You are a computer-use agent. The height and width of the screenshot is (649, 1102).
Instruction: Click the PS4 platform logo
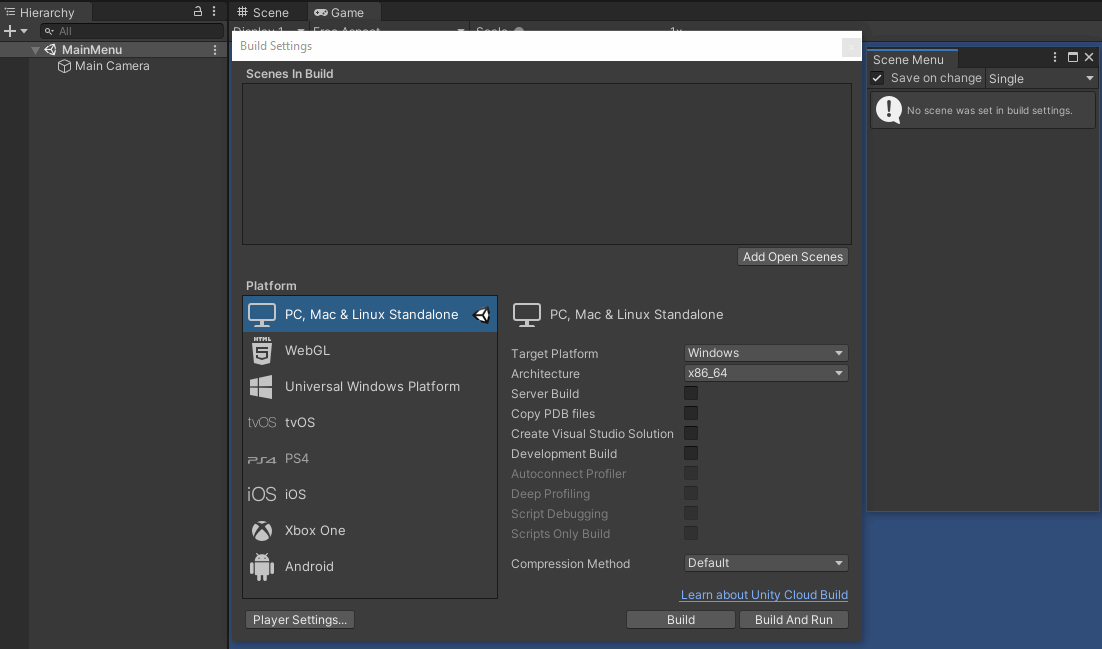pyautogui.click(x=261, y=459)
